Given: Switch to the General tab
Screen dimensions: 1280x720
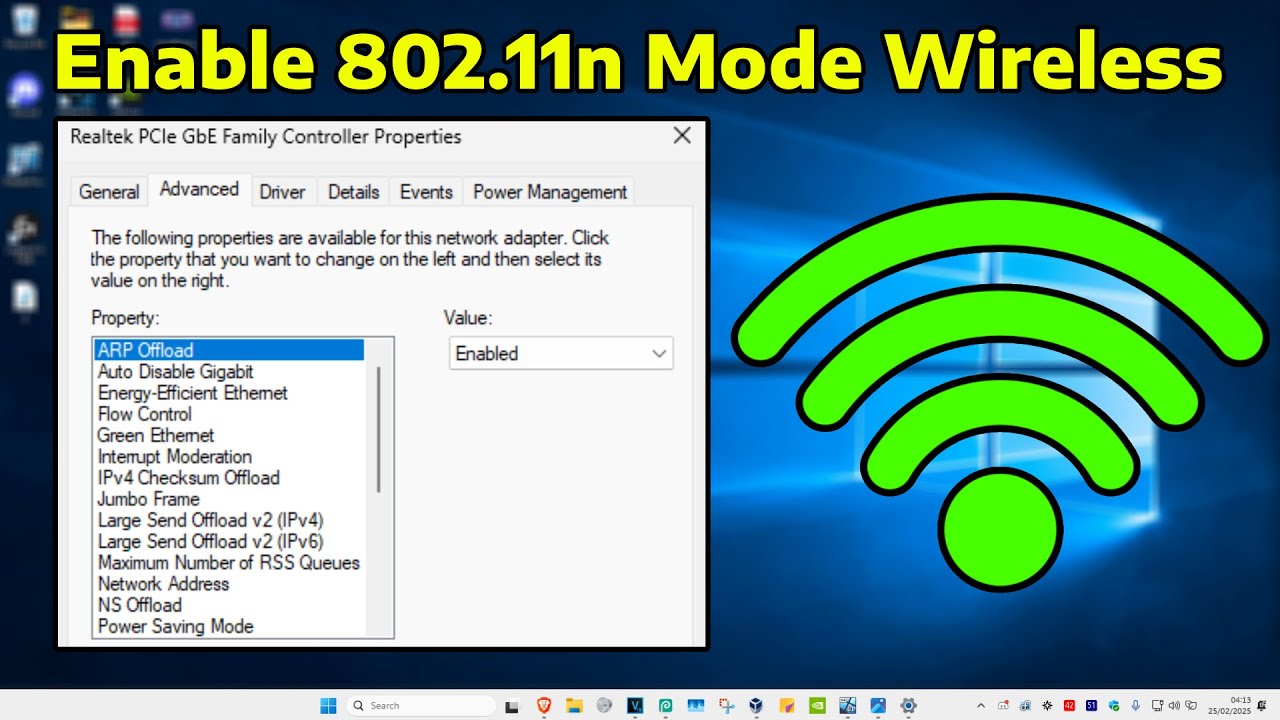Looking at the screenshot, I should [x=109, y=192].
